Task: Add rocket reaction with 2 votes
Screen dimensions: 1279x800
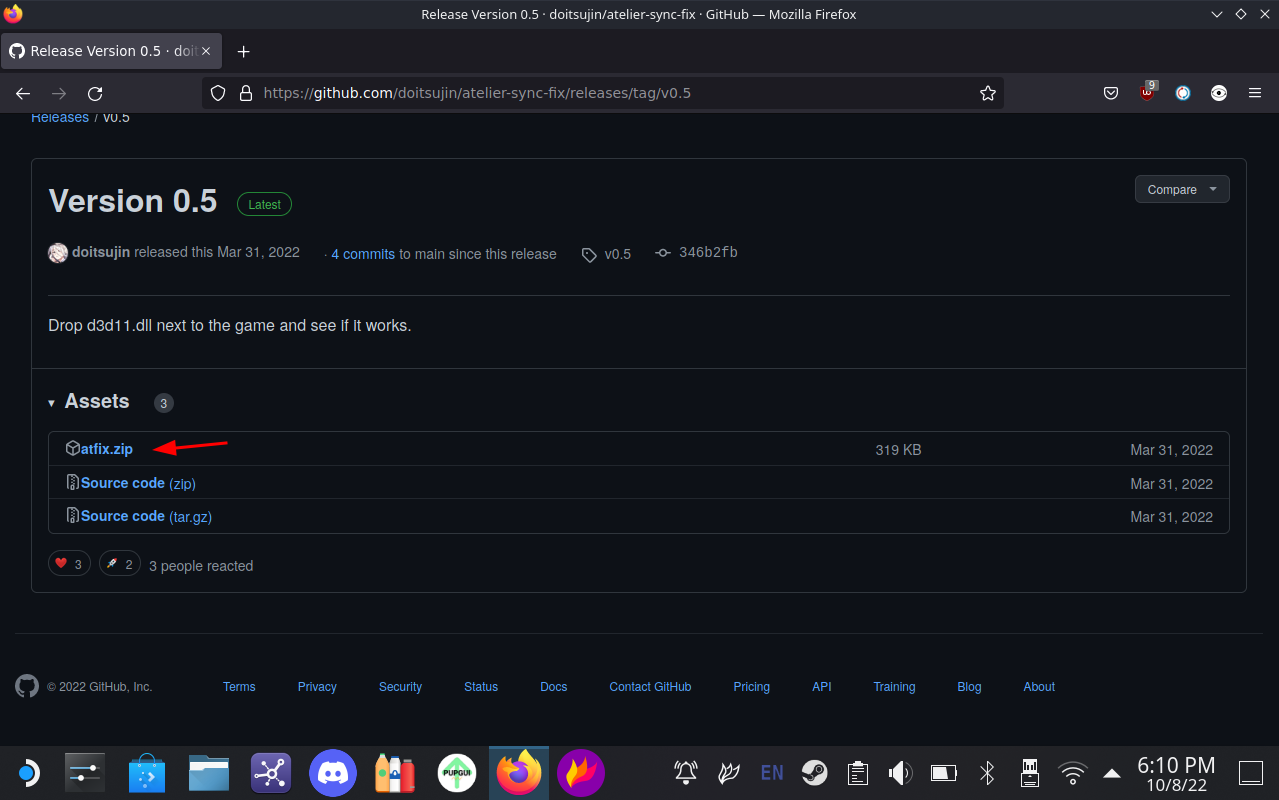Action: point(120,564)
